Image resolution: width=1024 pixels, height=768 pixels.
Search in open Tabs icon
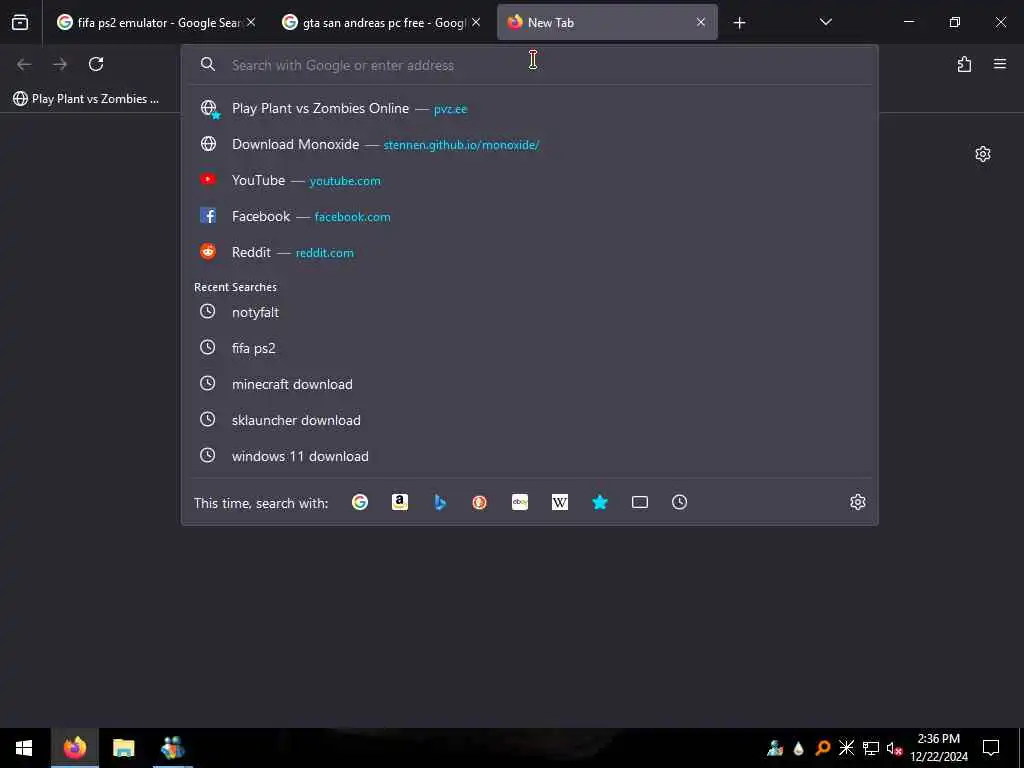point(640,502)
